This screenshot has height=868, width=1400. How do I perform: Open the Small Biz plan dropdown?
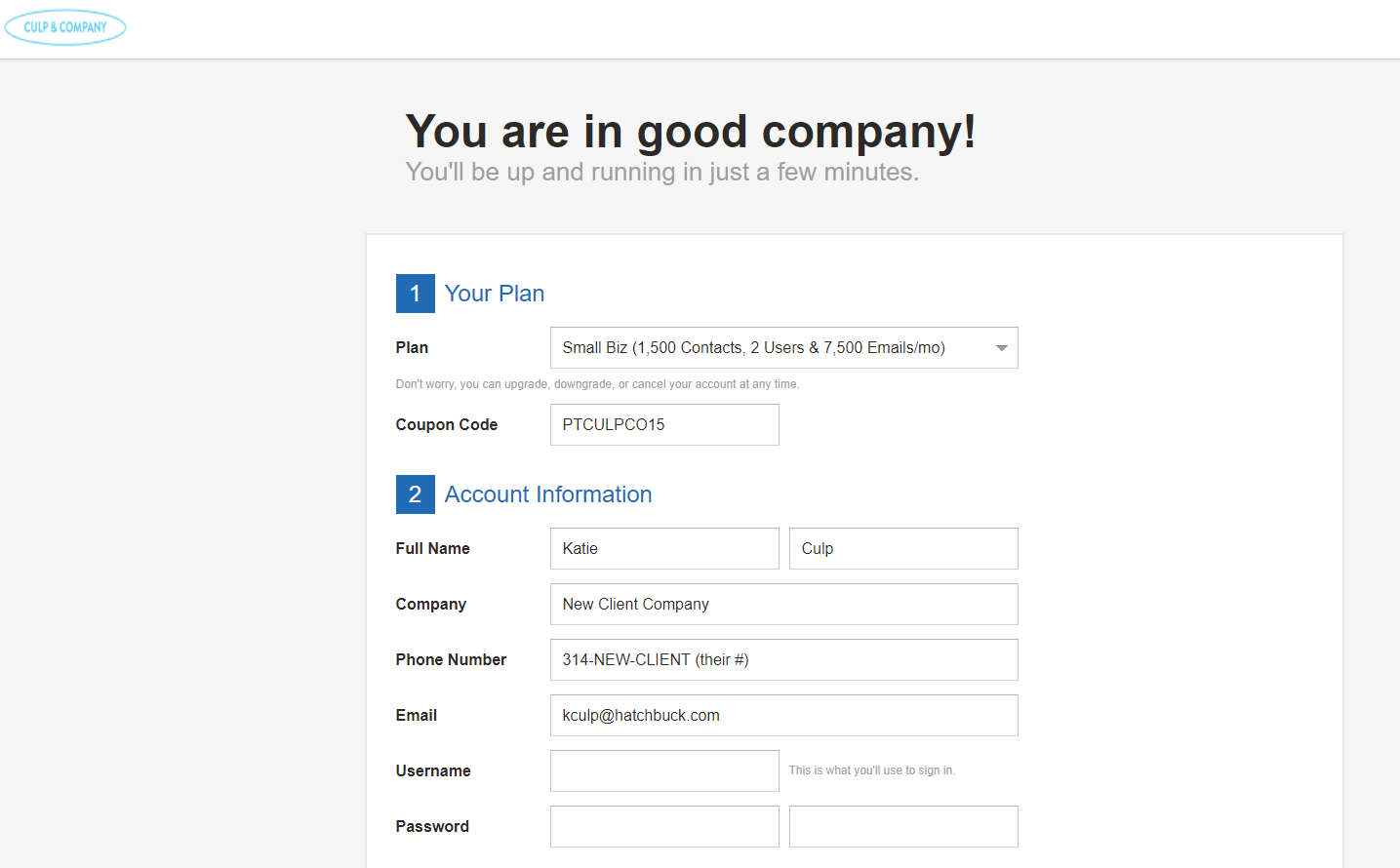[x=783, y=348]
